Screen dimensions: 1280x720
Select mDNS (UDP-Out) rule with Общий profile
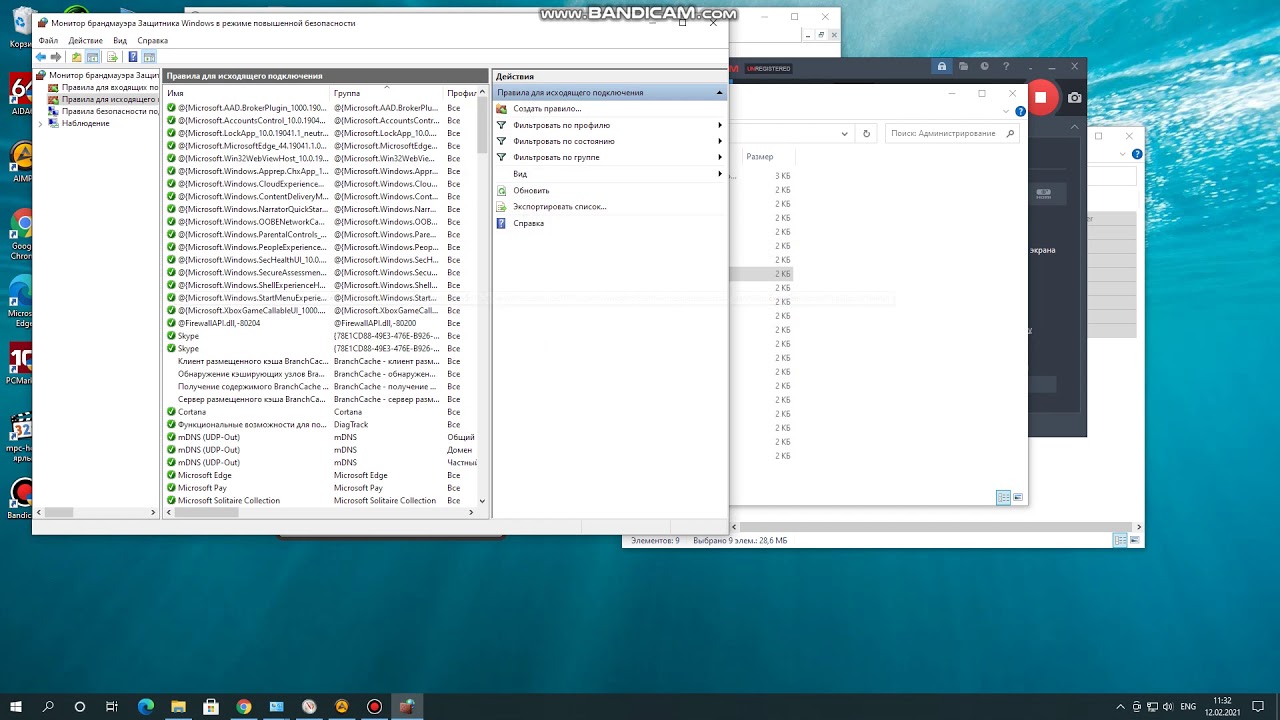tap(320, 437)
